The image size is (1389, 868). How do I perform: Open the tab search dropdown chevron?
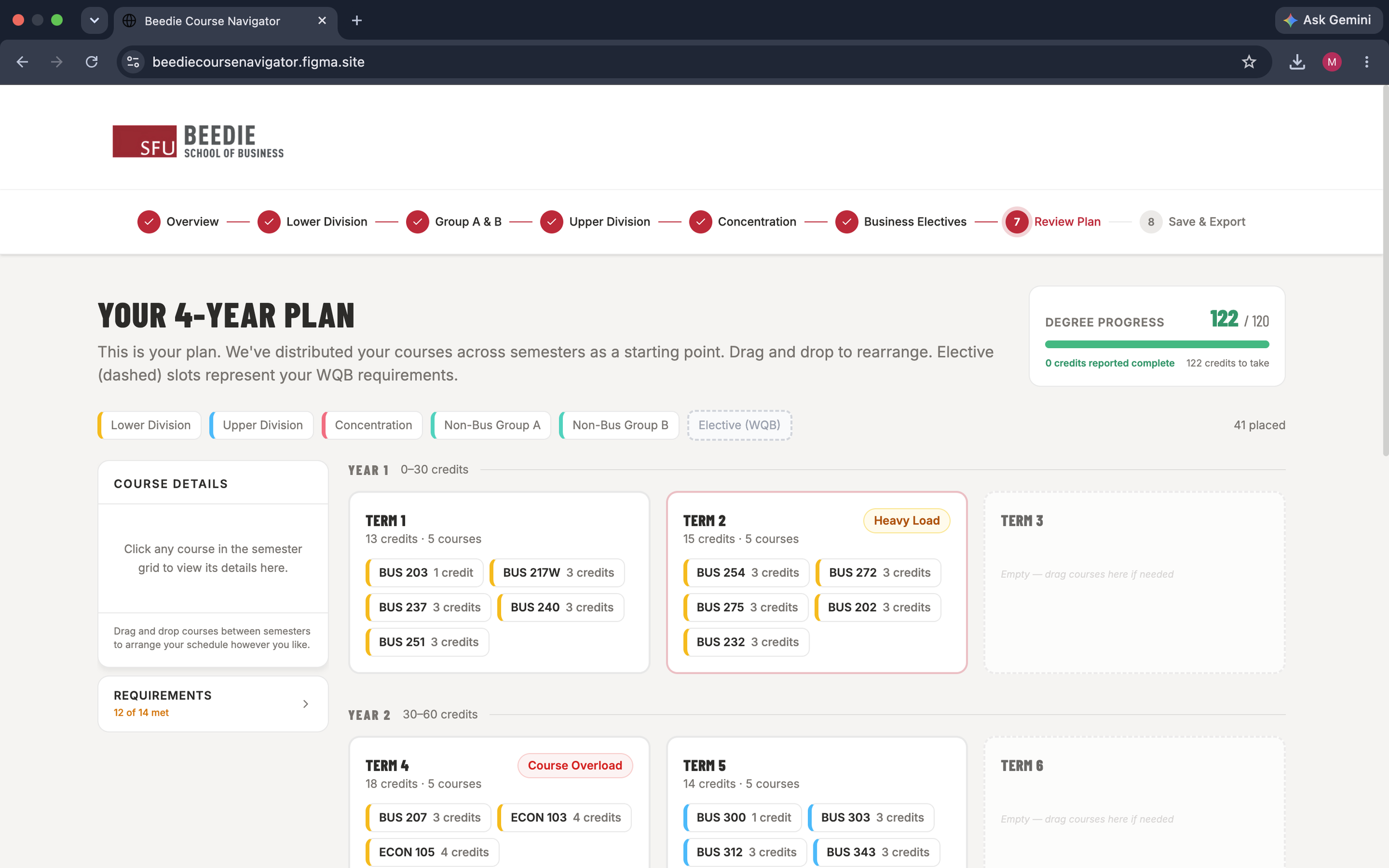coord(94,21)
